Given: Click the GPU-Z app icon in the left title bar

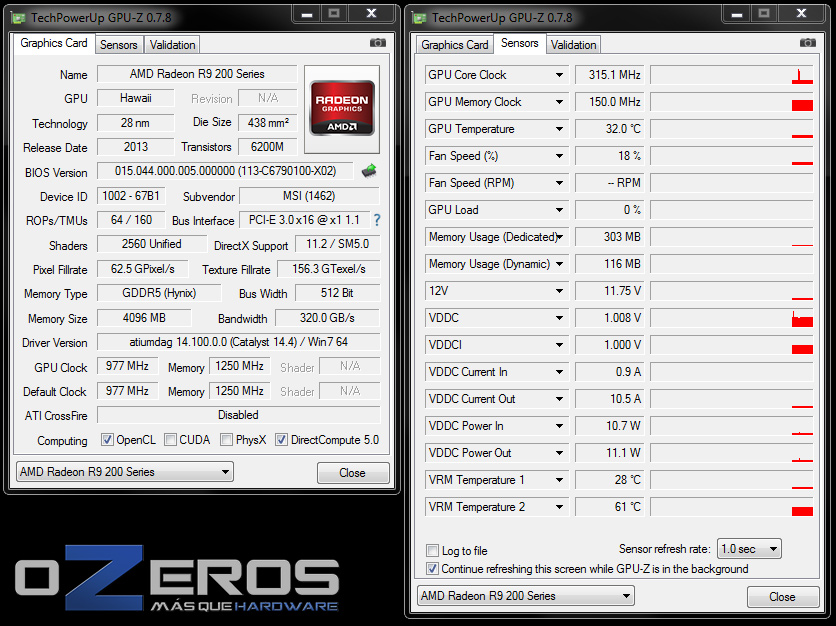Looking at the screenshot, I should (x=19, y=18).
